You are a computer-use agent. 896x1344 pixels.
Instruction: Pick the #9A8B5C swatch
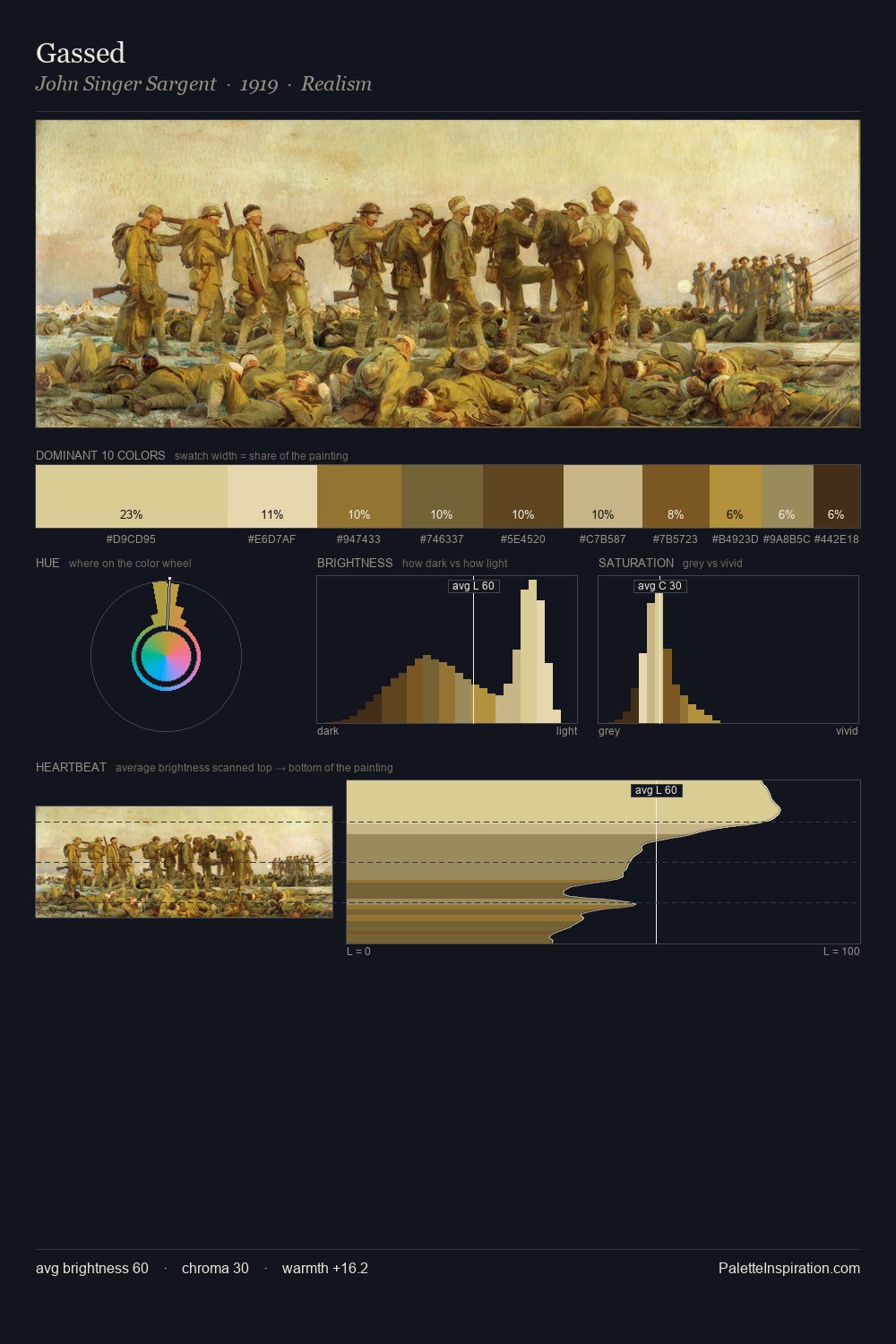point(787,496)
